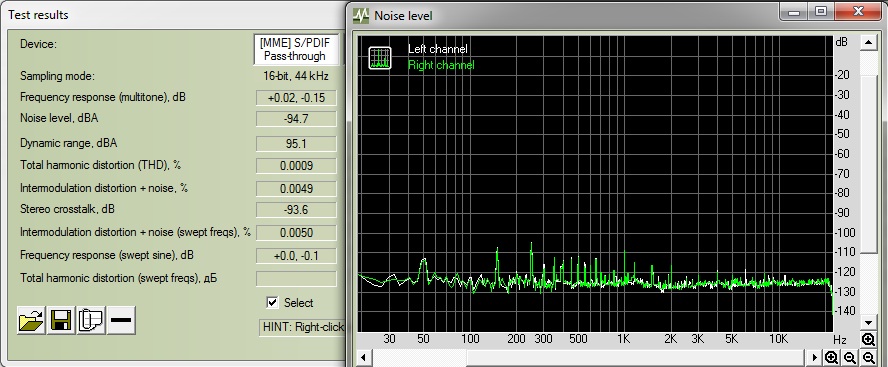
Task: Toggle the Select checkbox
Action: tap(272, 302)
